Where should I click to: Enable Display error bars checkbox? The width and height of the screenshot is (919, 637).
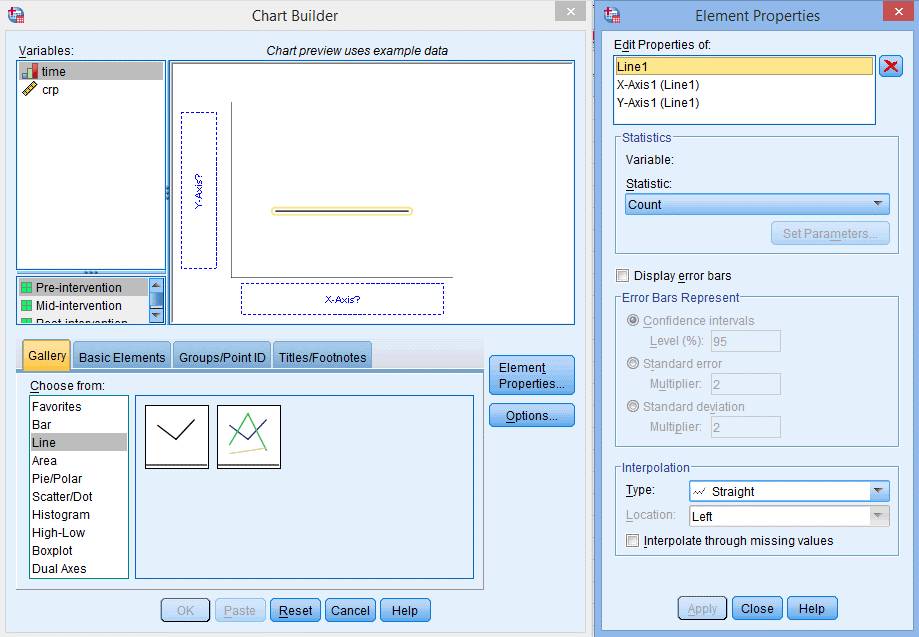pyautogui.click(x=622, y=275)
